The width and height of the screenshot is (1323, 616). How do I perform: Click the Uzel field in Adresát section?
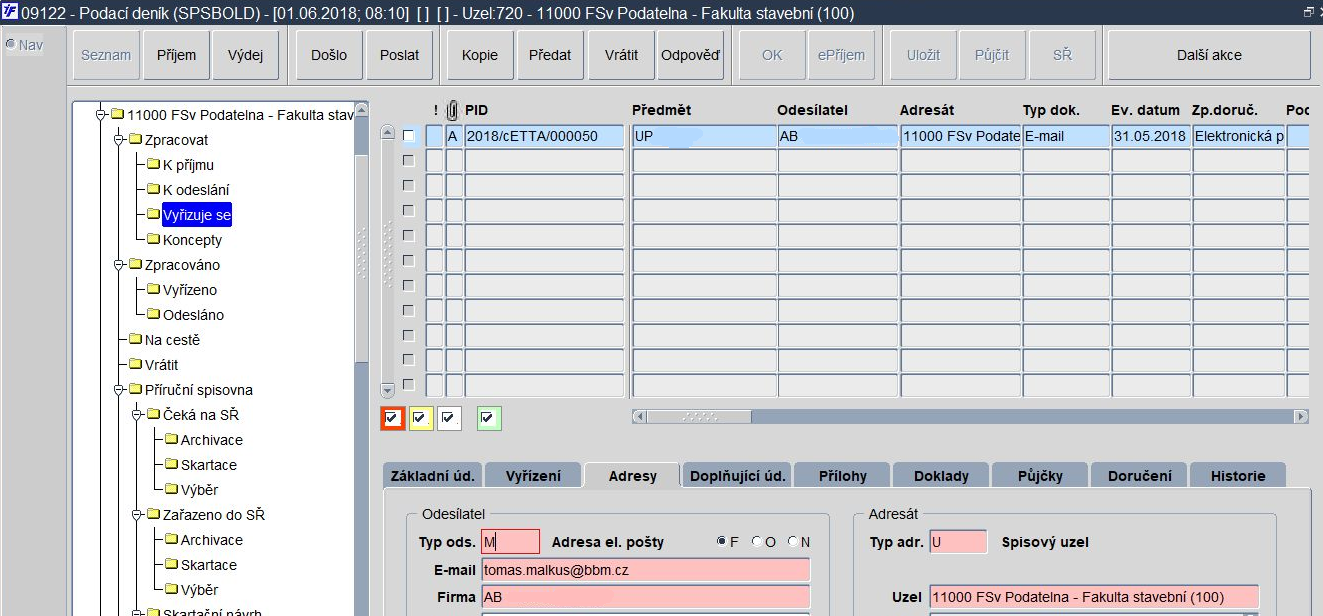coord(1093,597)
